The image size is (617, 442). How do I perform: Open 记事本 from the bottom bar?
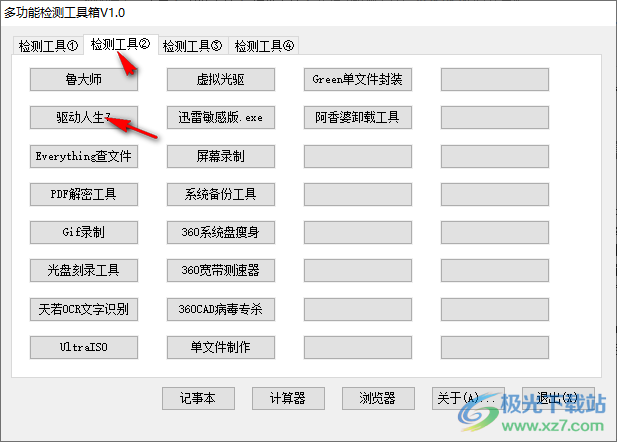coord(198,398)
